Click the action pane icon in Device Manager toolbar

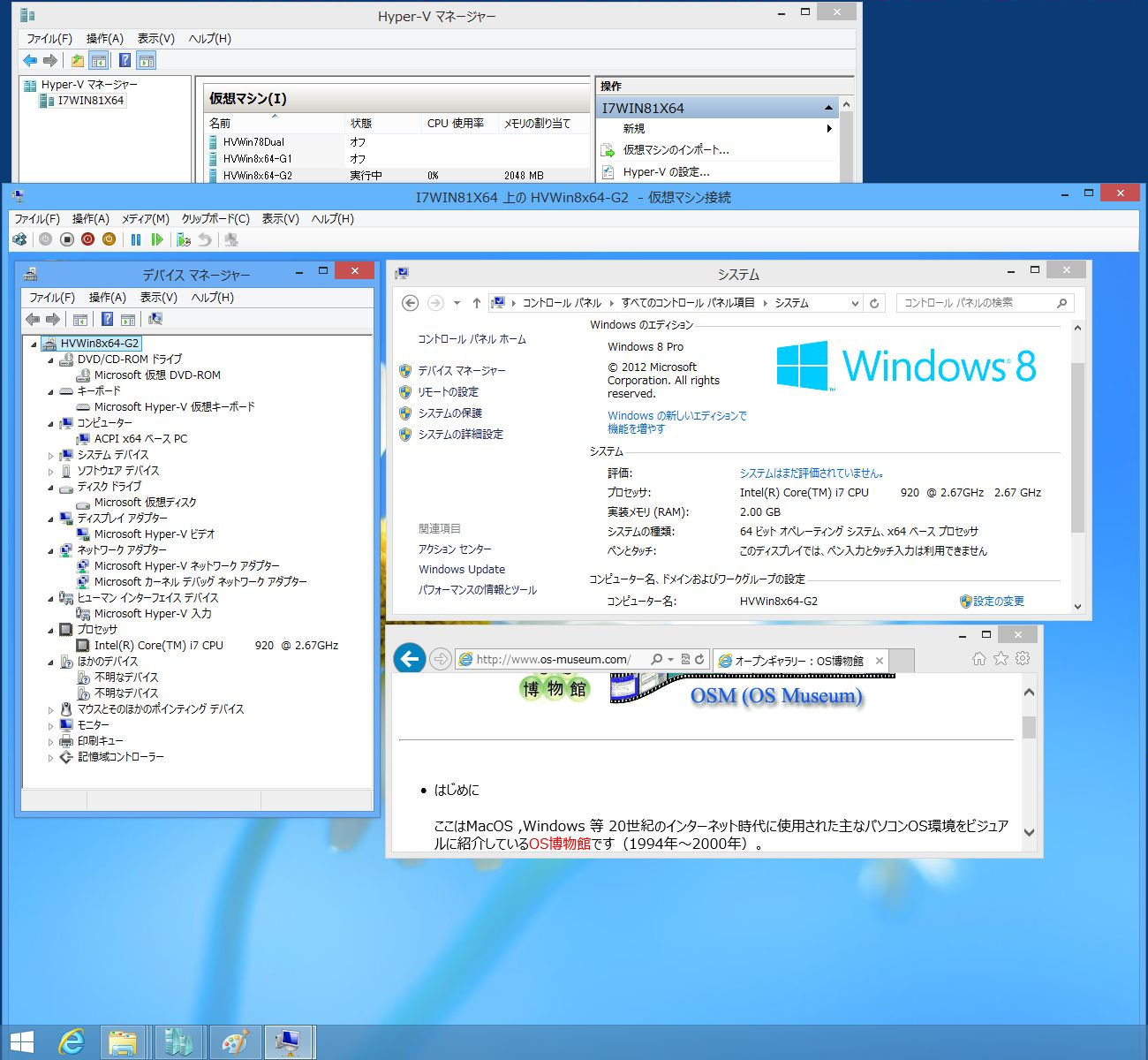128,319
